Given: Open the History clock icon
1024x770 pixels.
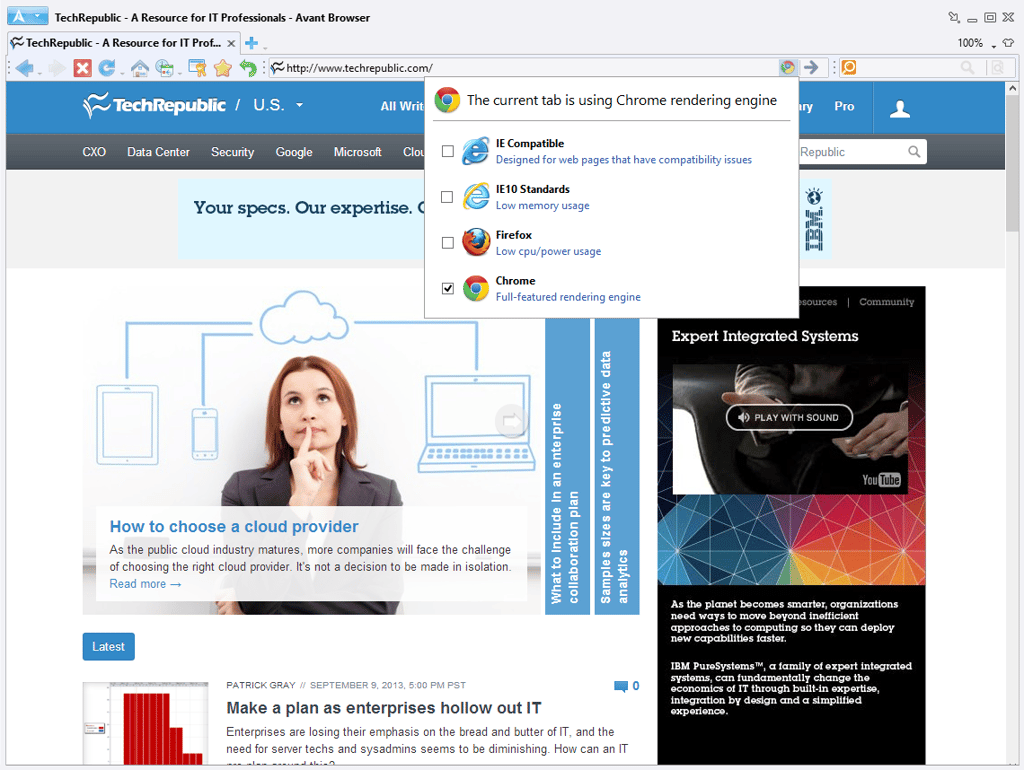Looking at the screenshot, I should pyautogui.click(x=164, y=68).
